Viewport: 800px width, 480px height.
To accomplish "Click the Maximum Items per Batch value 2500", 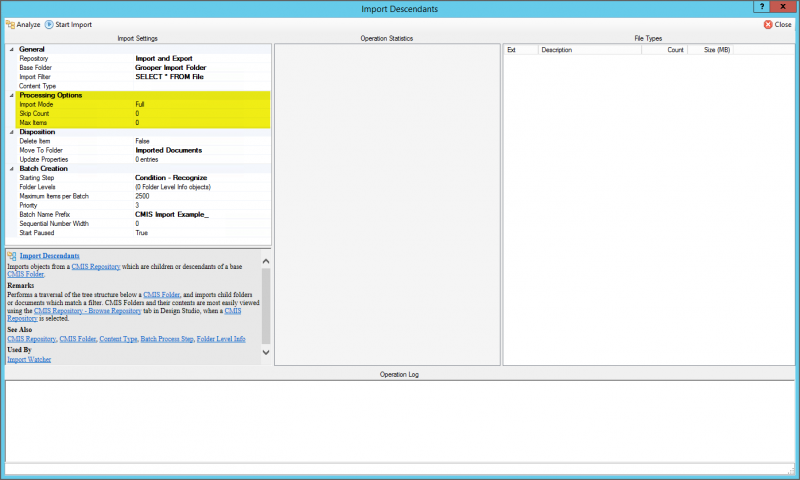I will (x=142, y=196).
